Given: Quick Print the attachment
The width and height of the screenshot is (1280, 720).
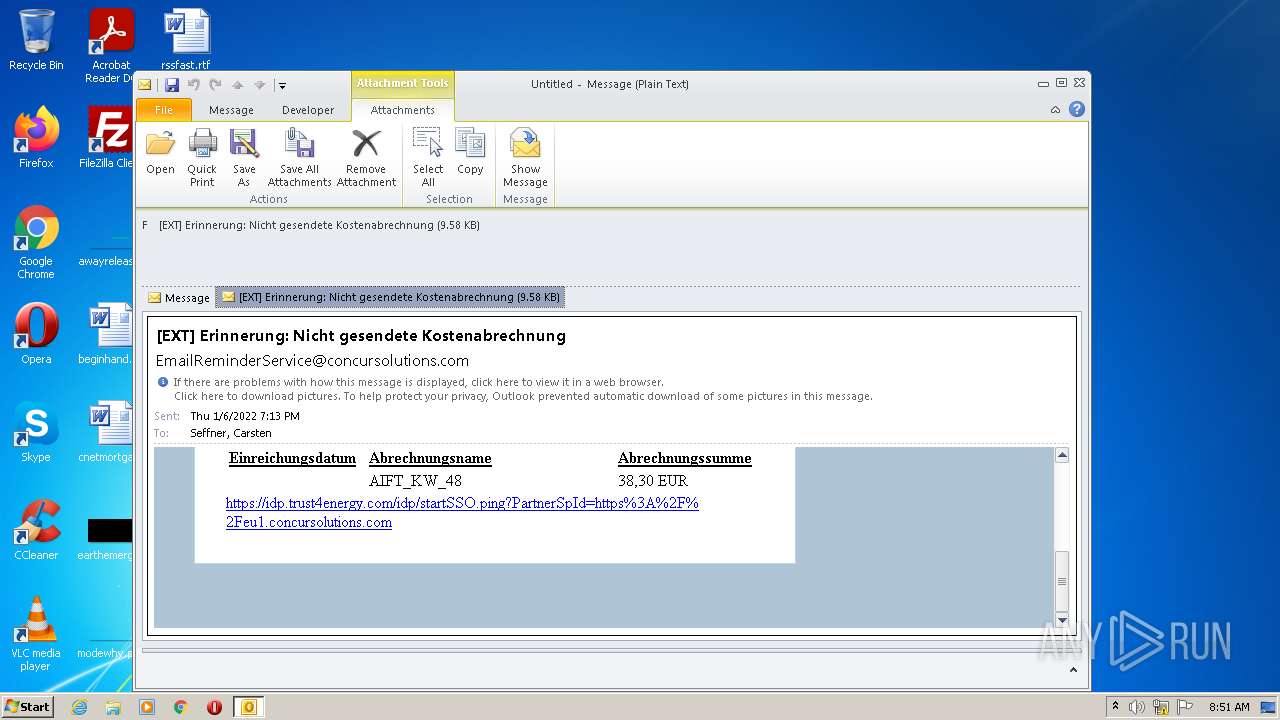Looking at the screenshot, I should [202, 158].
